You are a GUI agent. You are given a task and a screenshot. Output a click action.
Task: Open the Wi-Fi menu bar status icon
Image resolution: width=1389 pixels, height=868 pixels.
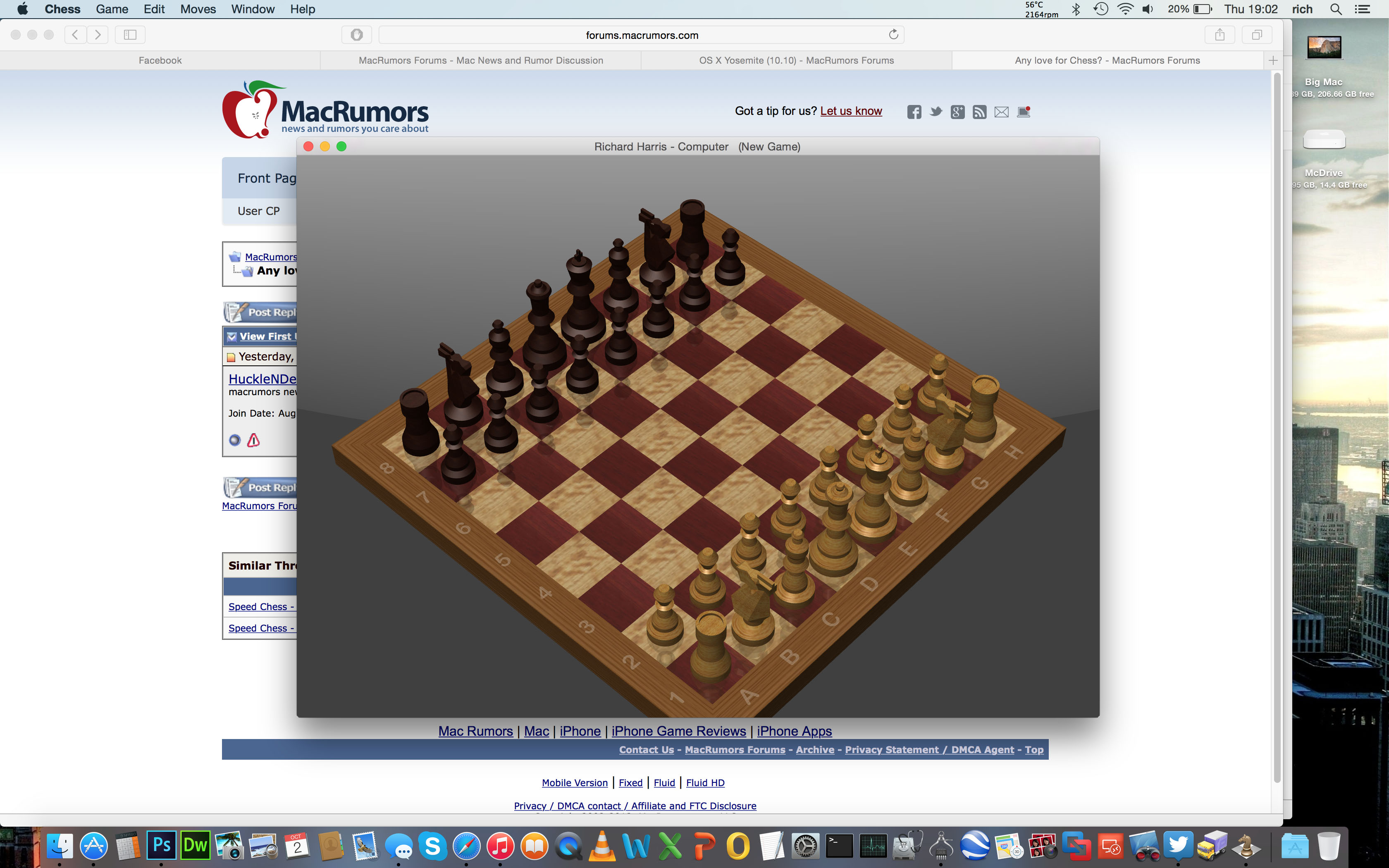[1125, 9]
